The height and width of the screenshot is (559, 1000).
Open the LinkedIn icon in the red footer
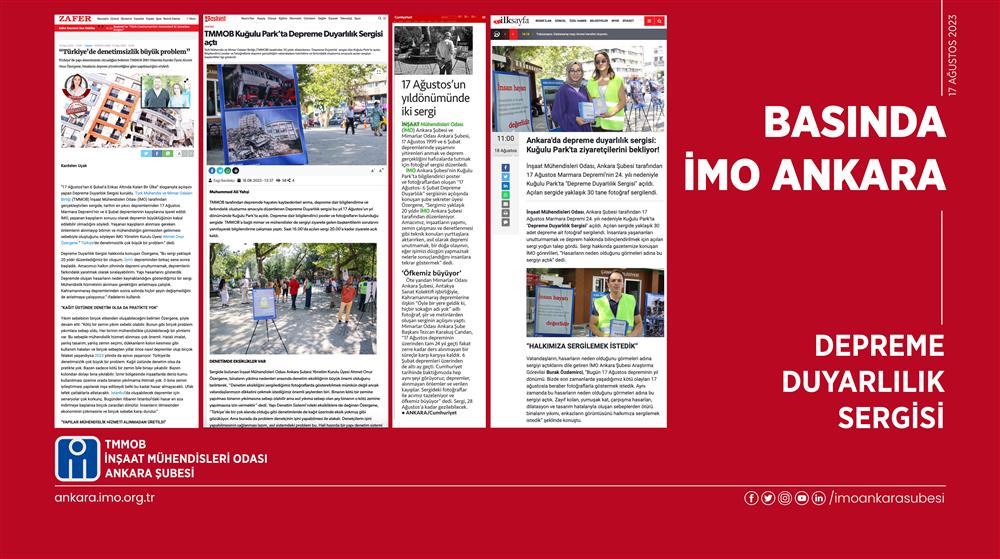[x=819, y=498]
